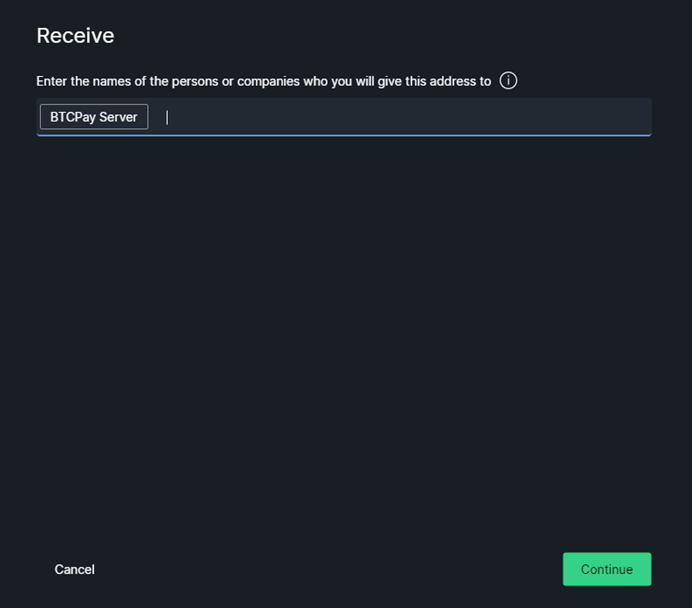Click the BTCPay Server chip in the field
692x608 pixels.
tap(94, 117)
